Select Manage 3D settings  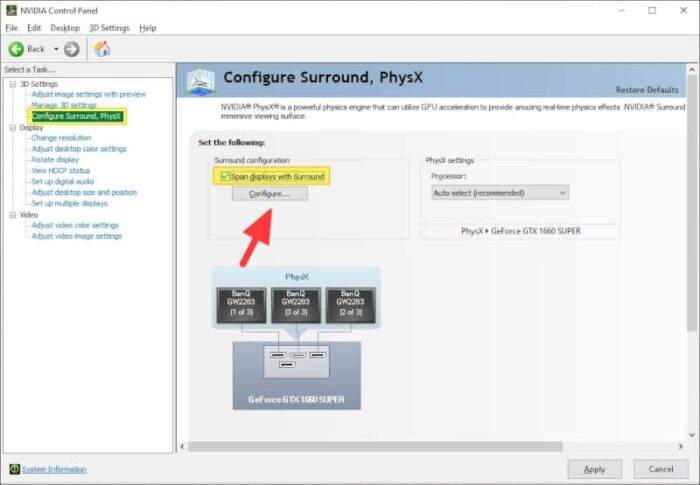64,105
